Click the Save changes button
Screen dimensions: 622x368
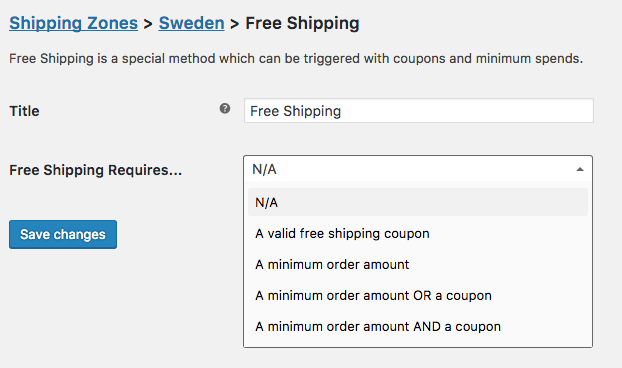click(x=63, y=234)
